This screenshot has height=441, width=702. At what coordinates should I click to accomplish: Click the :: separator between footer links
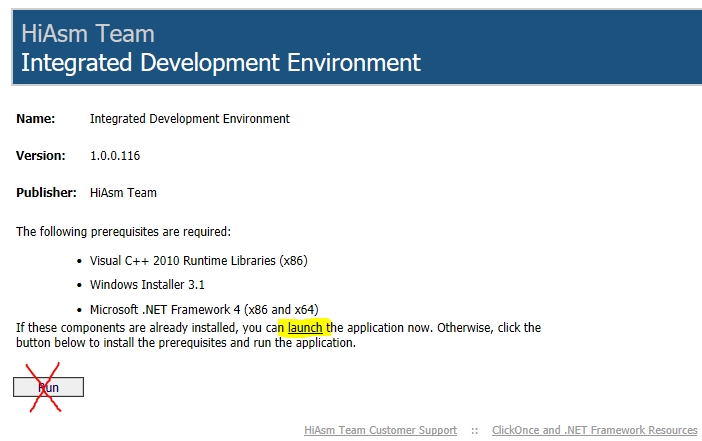[x=474, y=430]
